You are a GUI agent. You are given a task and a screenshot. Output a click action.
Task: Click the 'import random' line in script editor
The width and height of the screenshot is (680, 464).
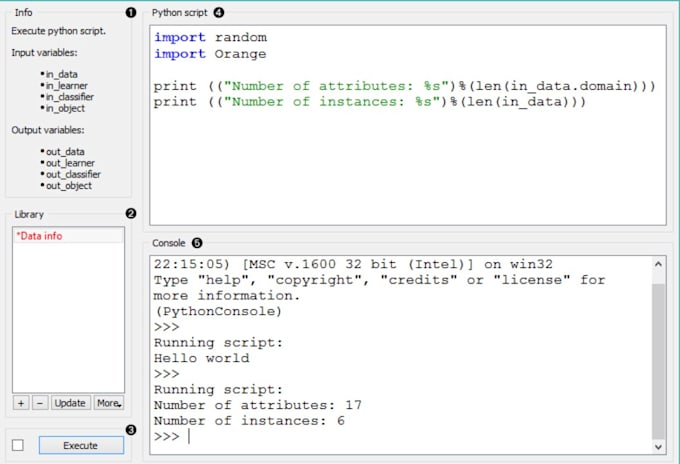tap(211, 37)
